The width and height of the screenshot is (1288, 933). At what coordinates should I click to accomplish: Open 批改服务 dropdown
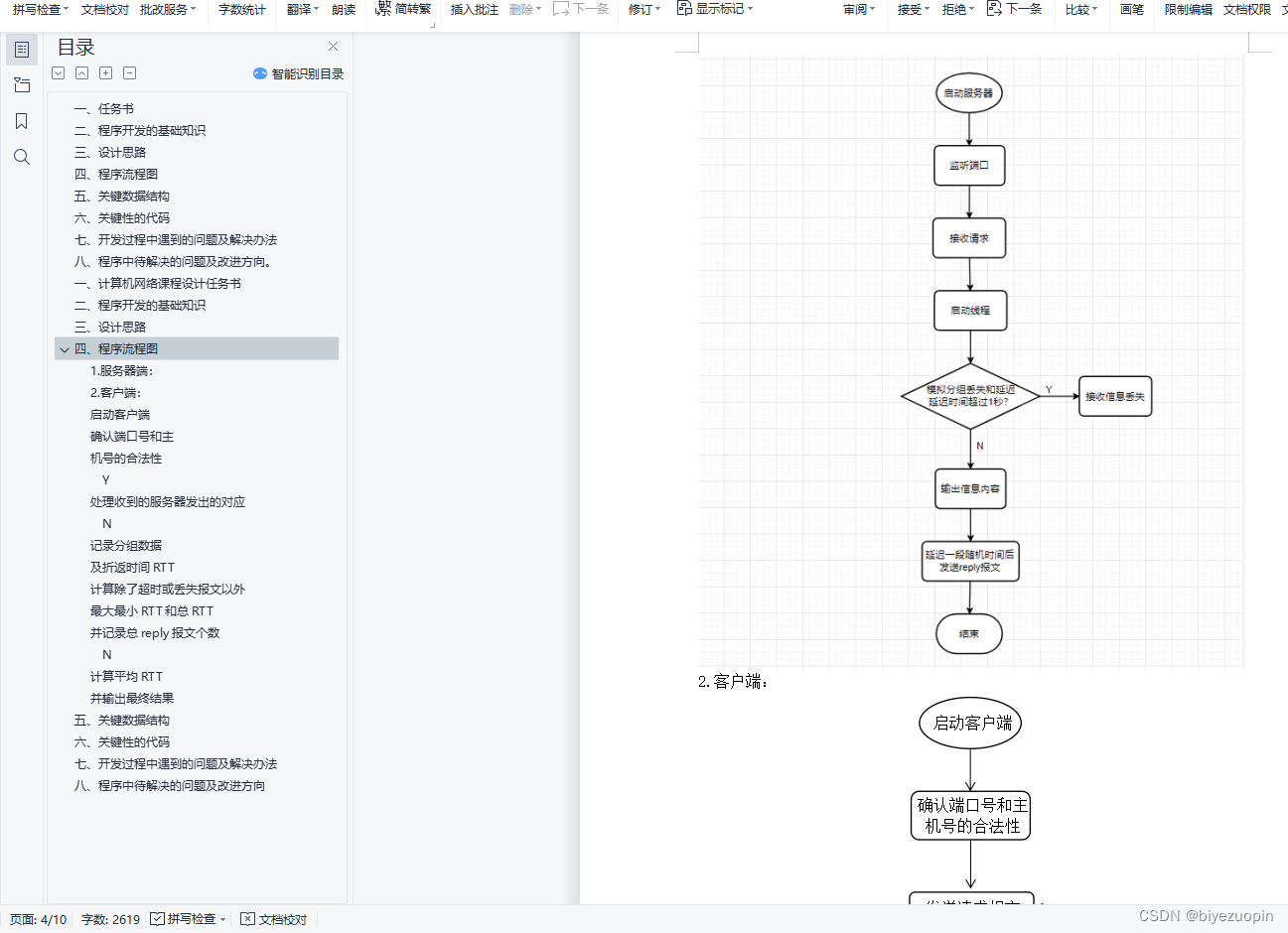168,9
